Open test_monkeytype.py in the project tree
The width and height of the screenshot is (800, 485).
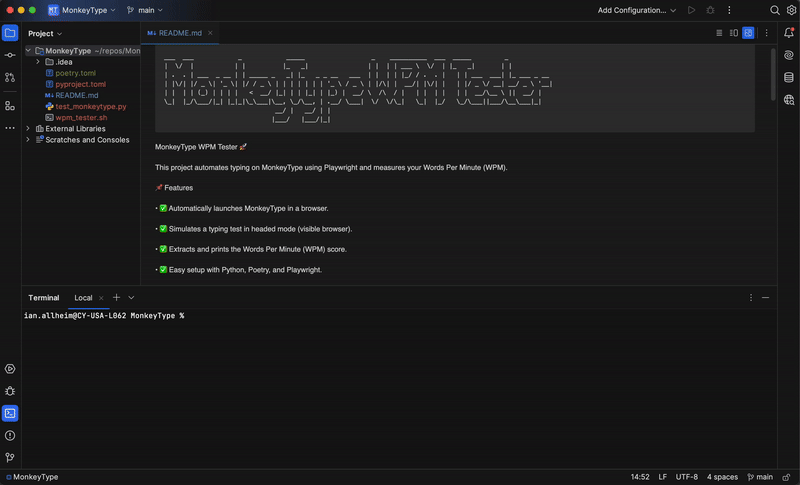point(90,107)
